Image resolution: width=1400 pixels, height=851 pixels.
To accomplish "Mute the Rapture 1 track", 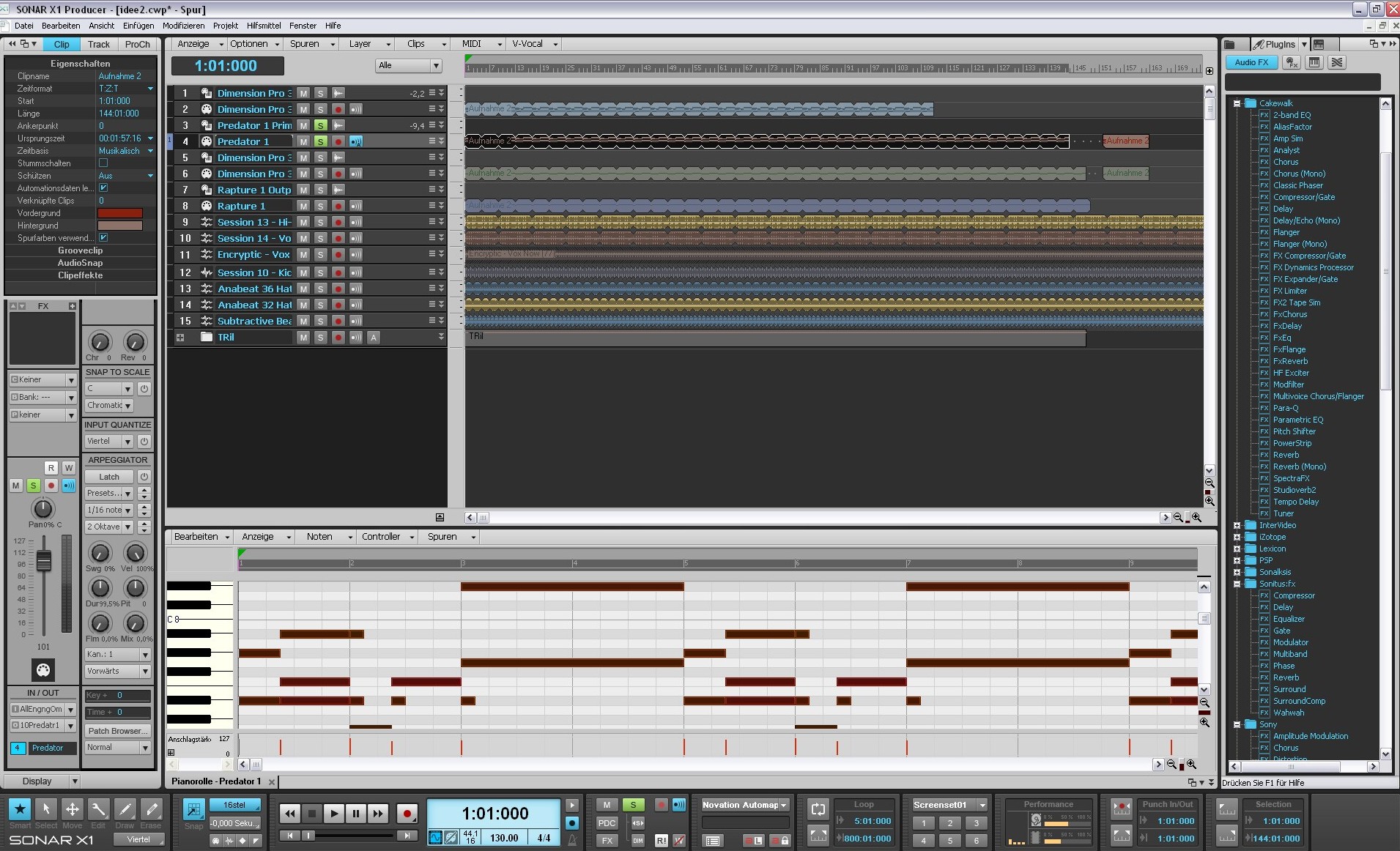I will coord(303,207).
